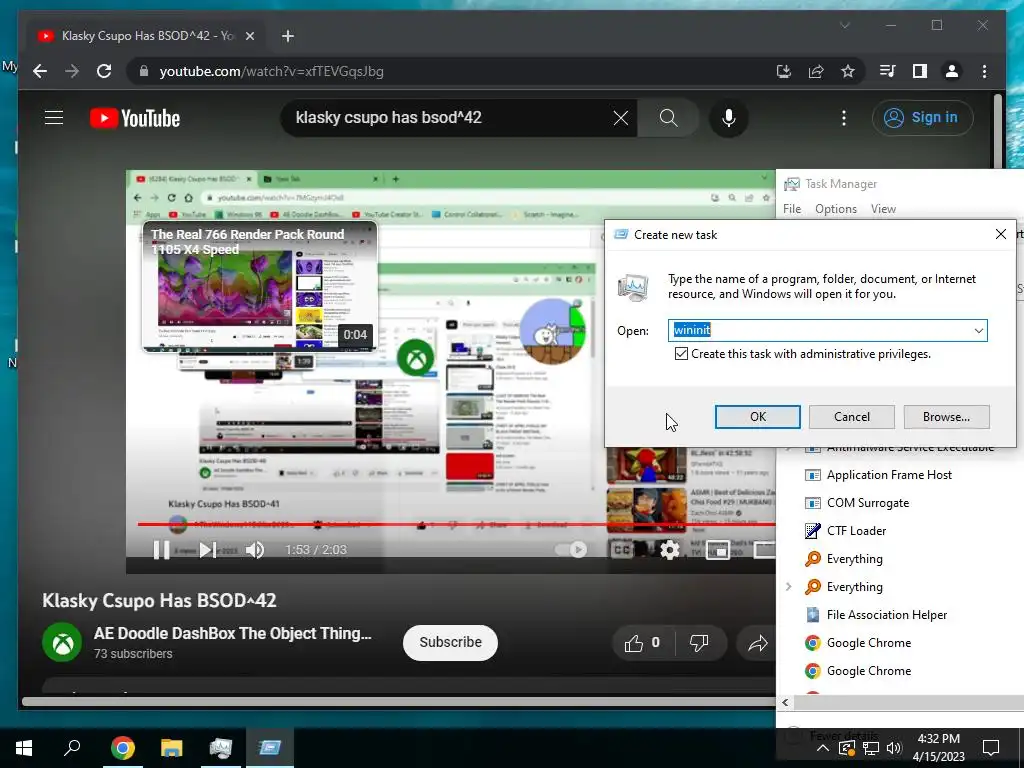Click Task Manager scroll left arrow
1024x768 pixels.
pos(785,703)
